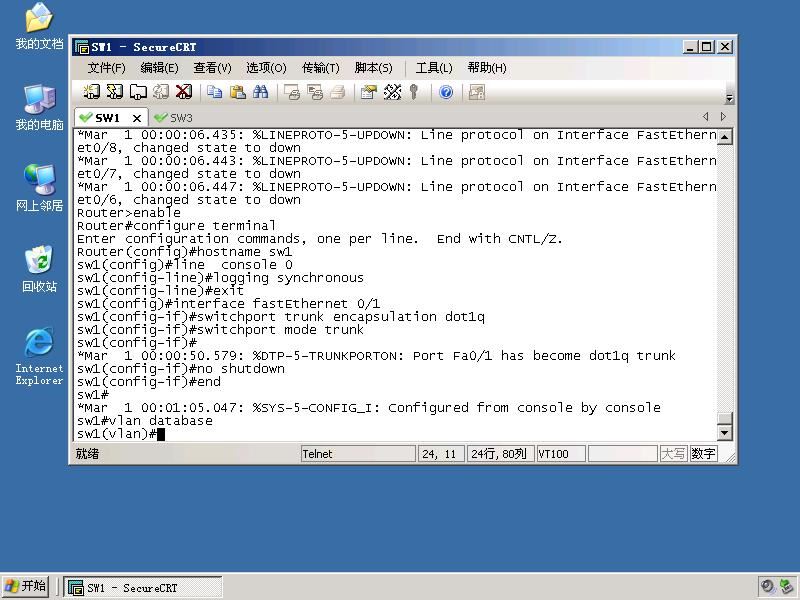Close the SW1 tab with X
The height and width of the screenshot is (600, 800).
(x=137, y=118)
